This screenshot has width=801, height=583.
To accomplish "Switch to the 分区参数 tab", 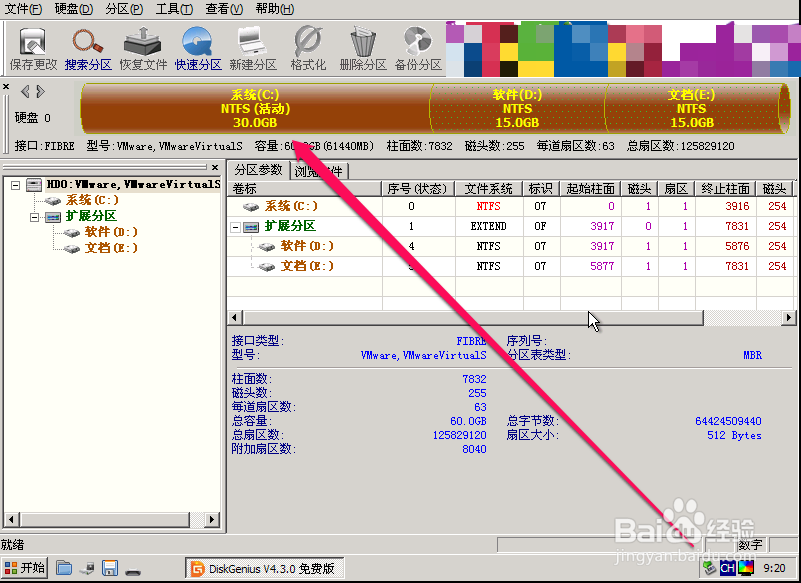I will click(258, 170).
